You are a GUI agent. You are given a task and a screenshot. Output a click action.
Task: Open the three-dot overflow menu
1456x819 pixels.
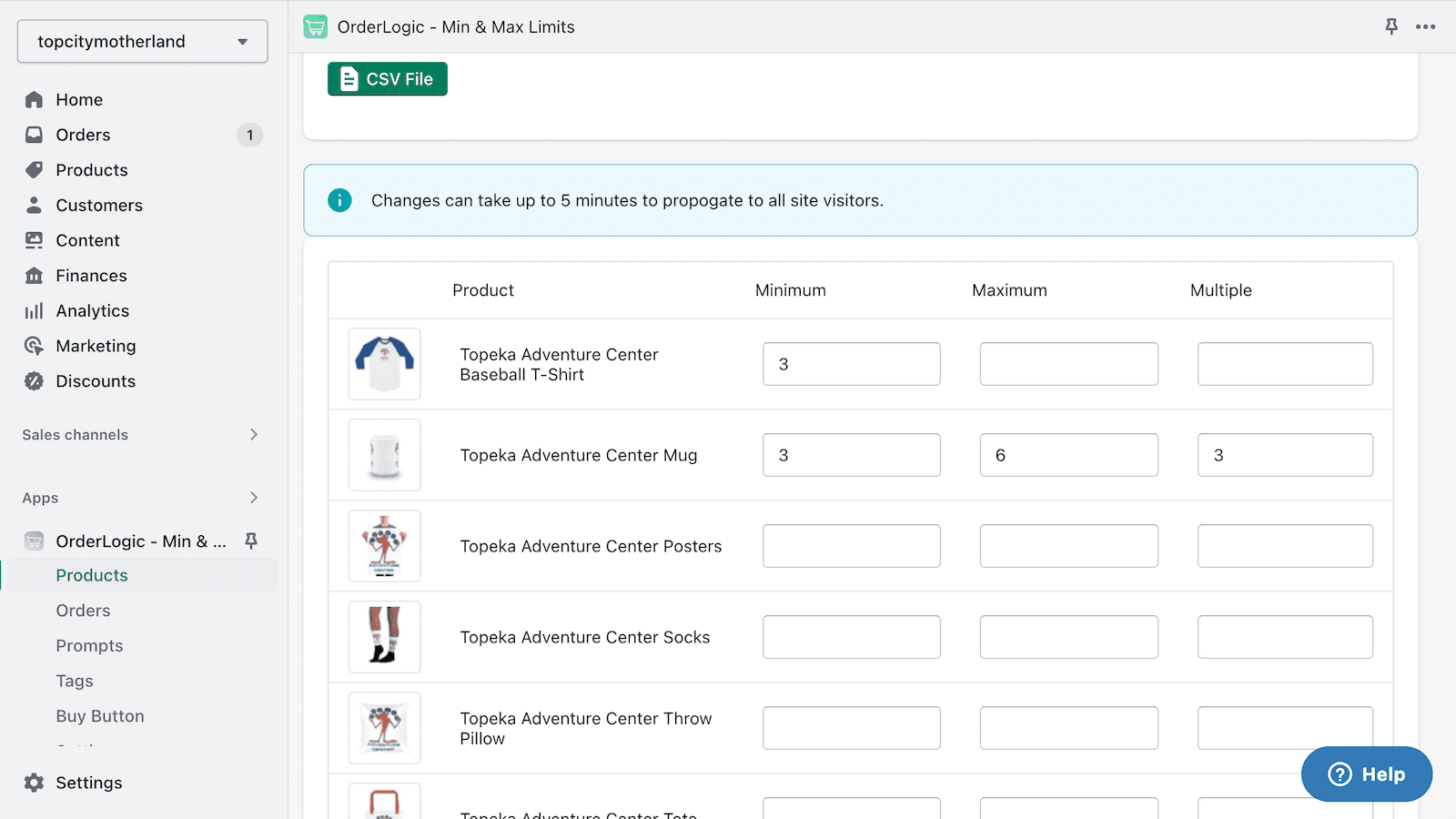click(1425, 26)
